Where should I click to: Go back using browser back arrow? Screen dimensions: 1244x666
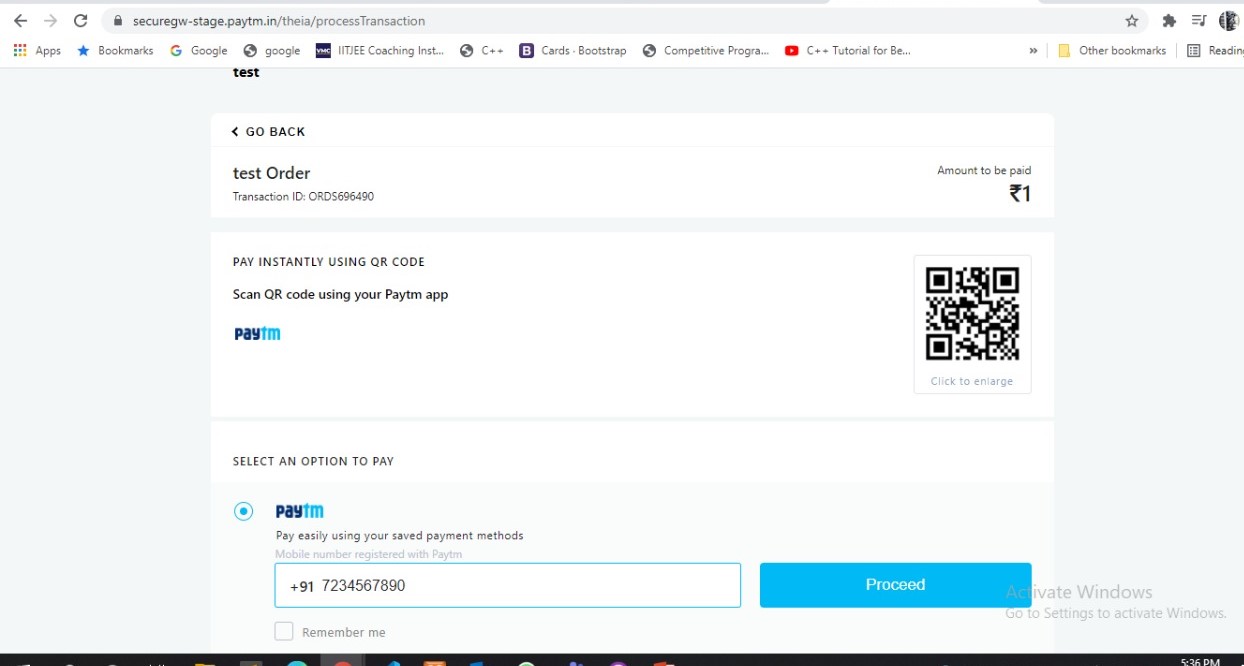coord(20,21)
